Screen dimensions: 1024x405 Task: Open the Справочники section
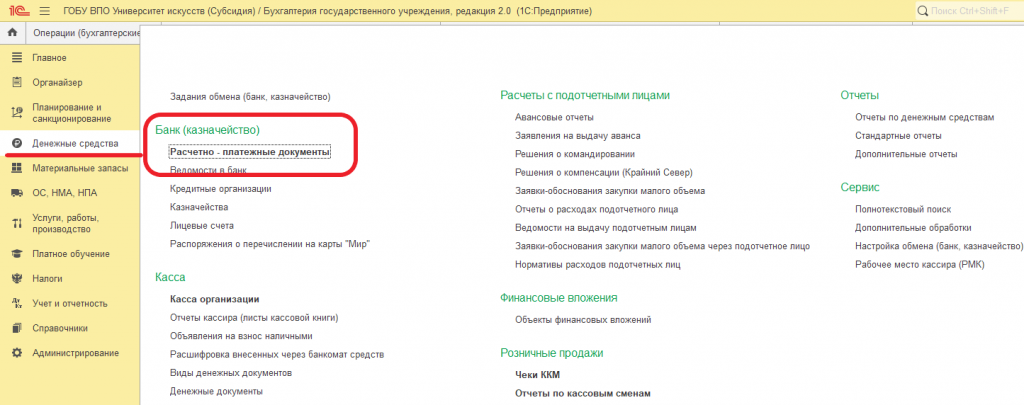tap(60, 328)
